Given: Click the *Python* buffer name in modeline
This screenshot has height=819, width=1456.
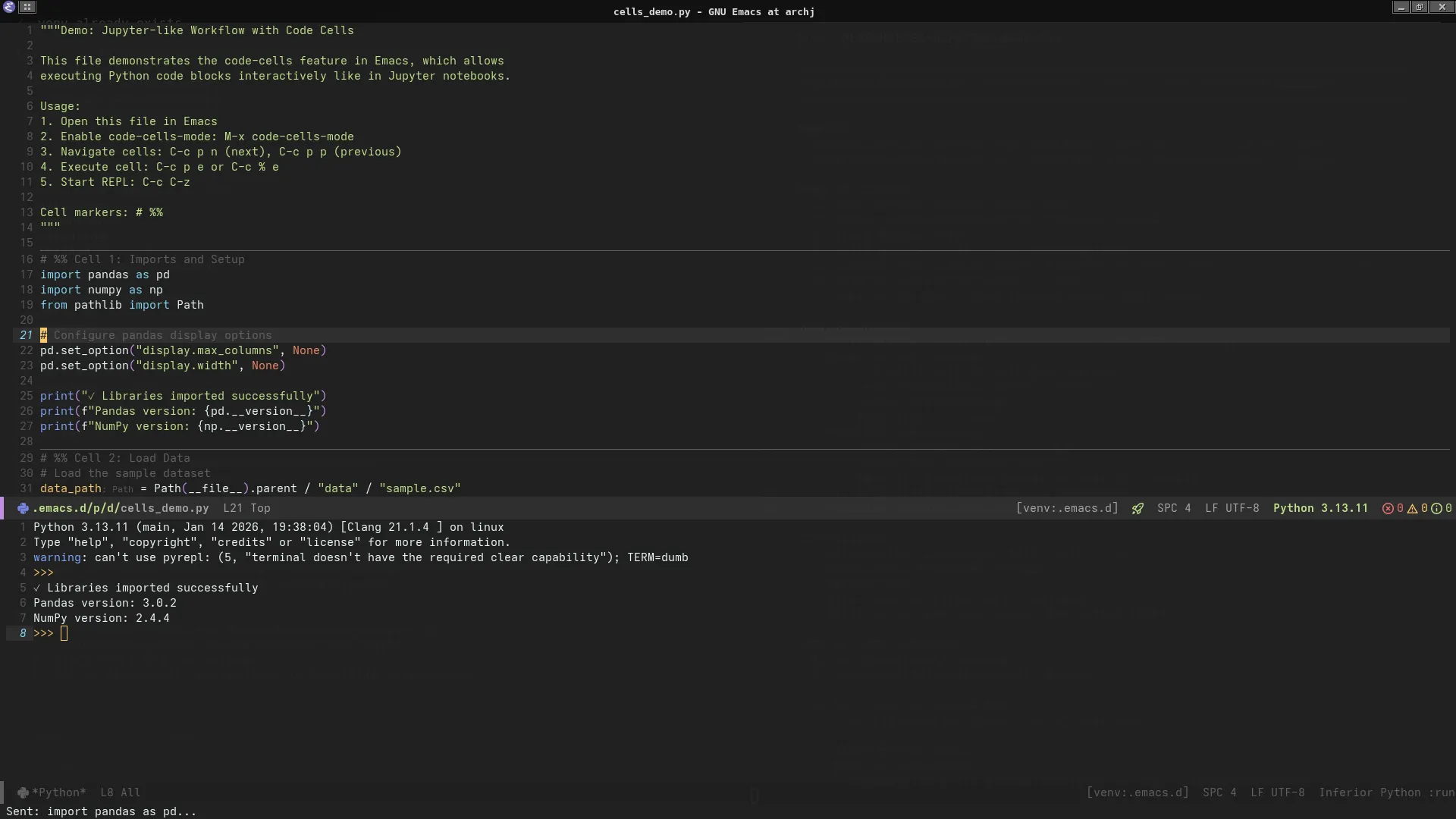Looking at the screenshot, I should [59, 792].
